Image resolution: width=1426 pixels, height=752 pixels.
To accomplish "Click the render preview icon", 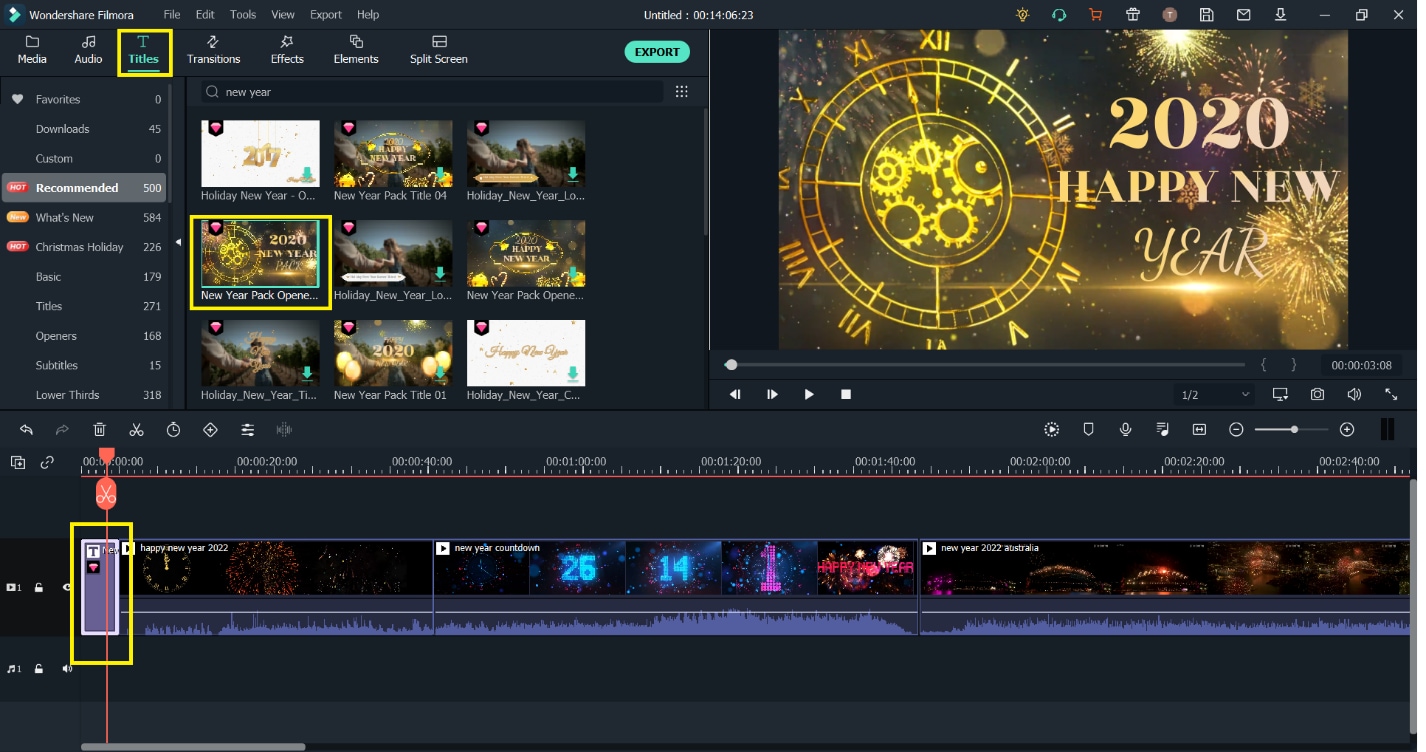I will [x=1052, y=430].
